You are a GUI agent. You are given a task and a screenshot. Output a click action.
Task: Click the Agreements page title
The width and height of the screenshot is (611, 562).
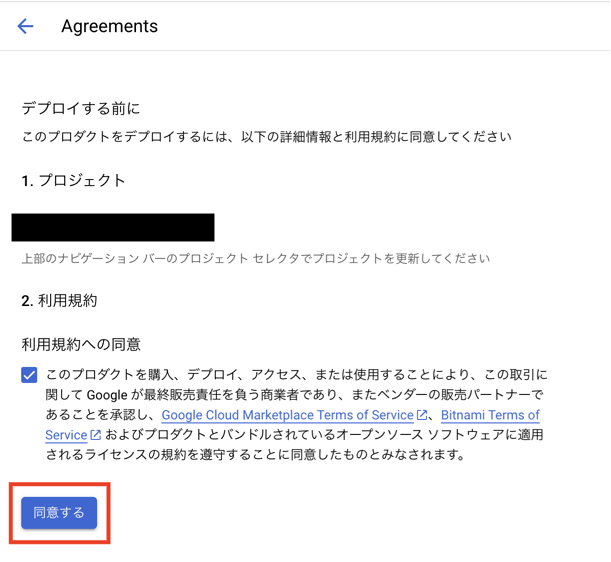click(x=109, y=27)
